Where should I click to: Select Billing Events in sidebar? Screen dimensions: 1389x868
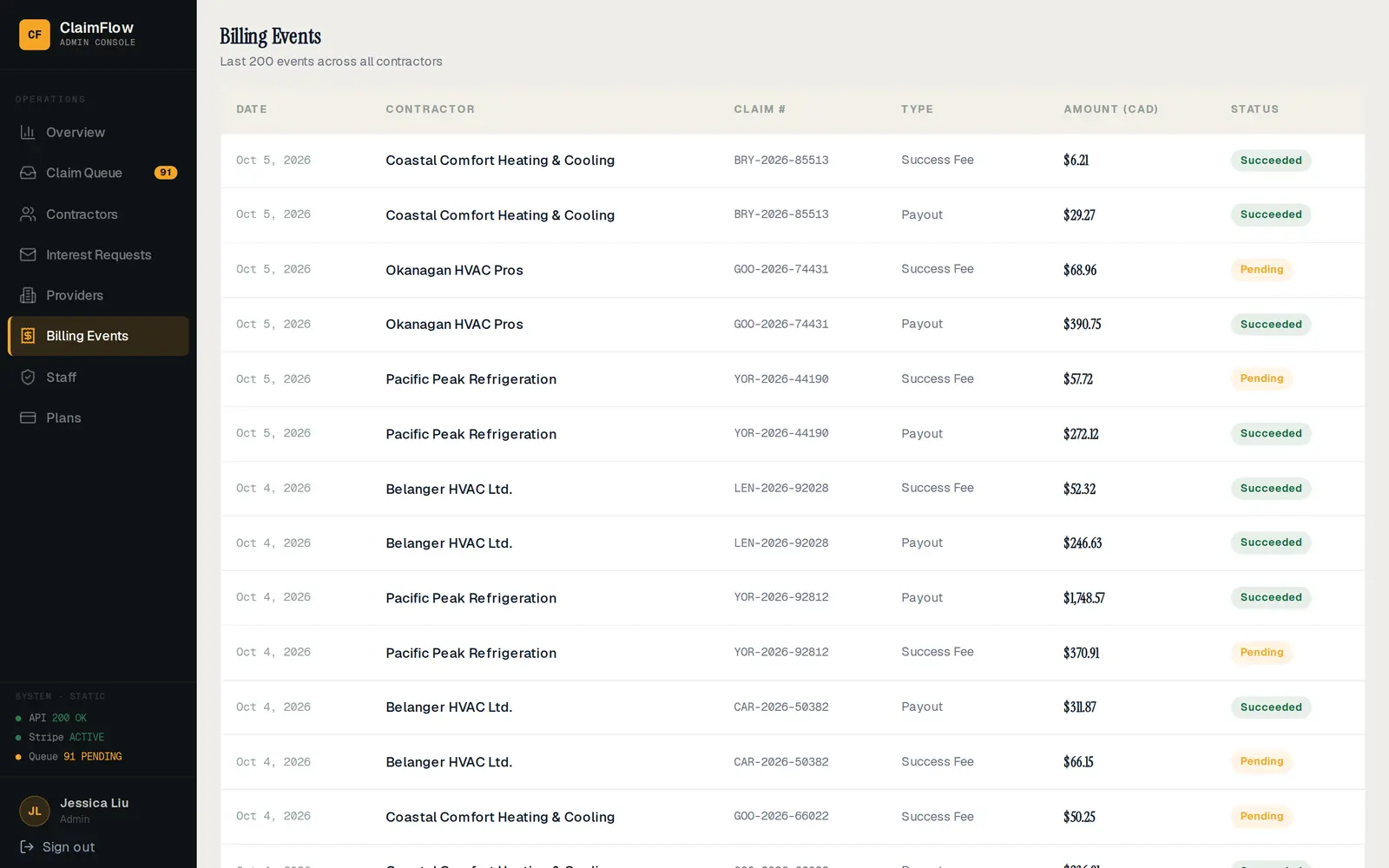(x=98, y=336)
